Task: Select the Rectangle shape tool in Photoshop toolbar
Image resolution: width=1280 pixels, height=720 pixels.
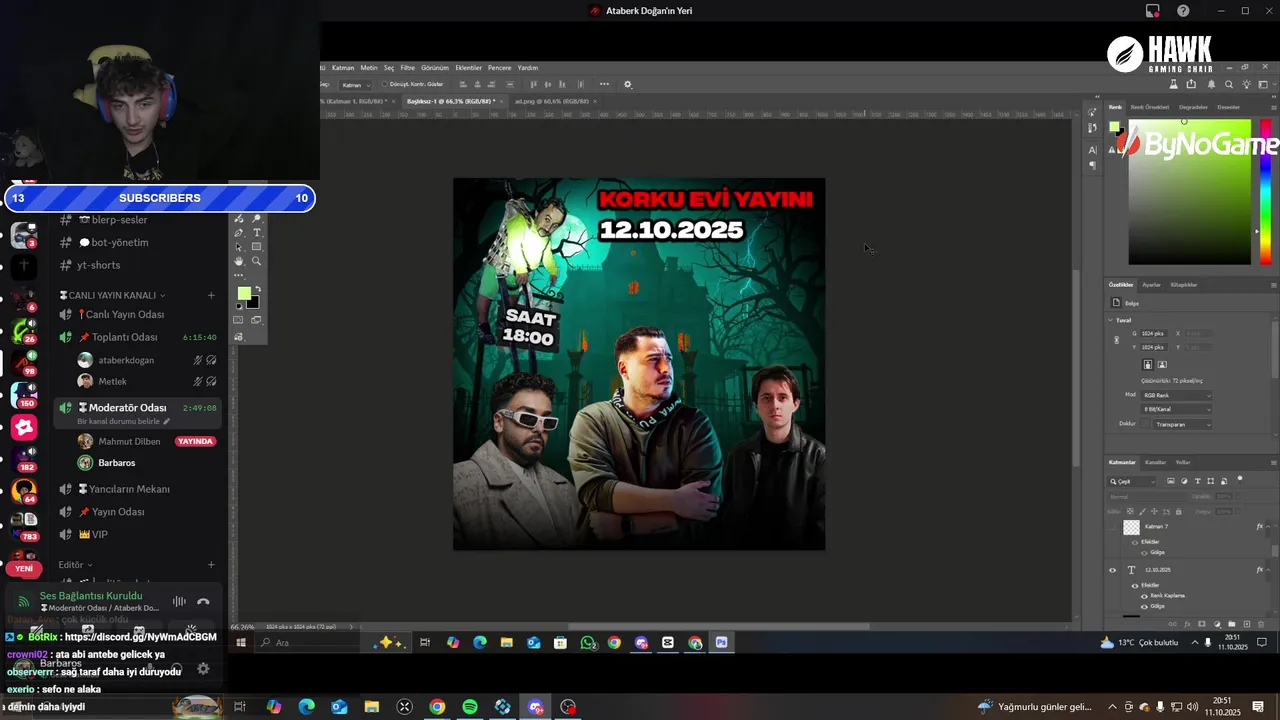Action: (x=256, y=246)
